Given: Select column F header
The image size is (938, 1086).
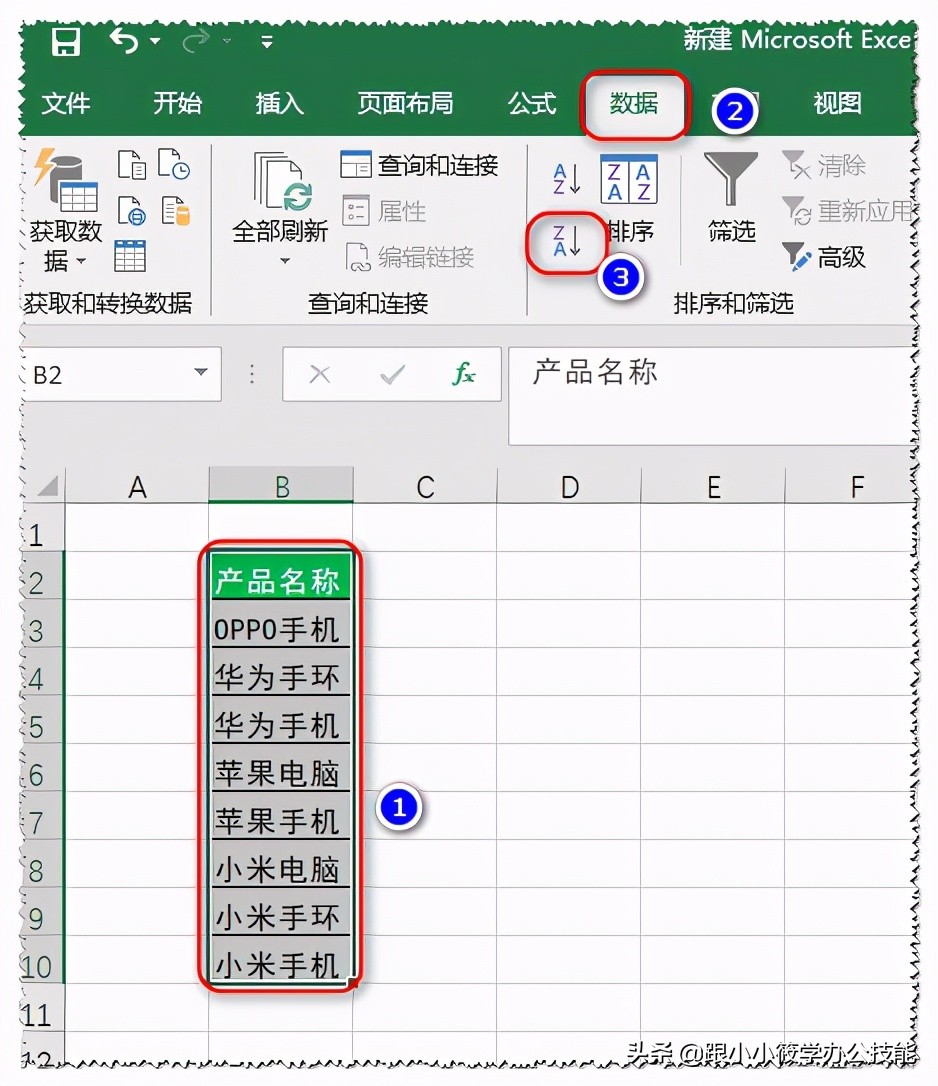Looking at the screenshot, I should [x=852, y=486].
